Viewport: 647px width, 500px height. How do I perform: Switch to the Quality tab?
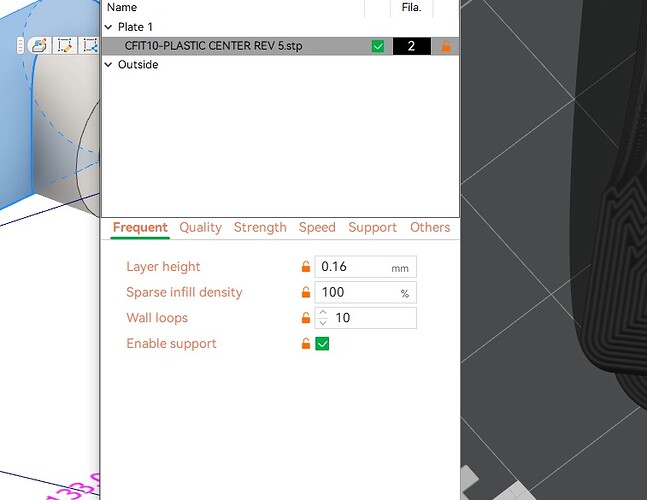pyautogui.click(x=201, y=227)
